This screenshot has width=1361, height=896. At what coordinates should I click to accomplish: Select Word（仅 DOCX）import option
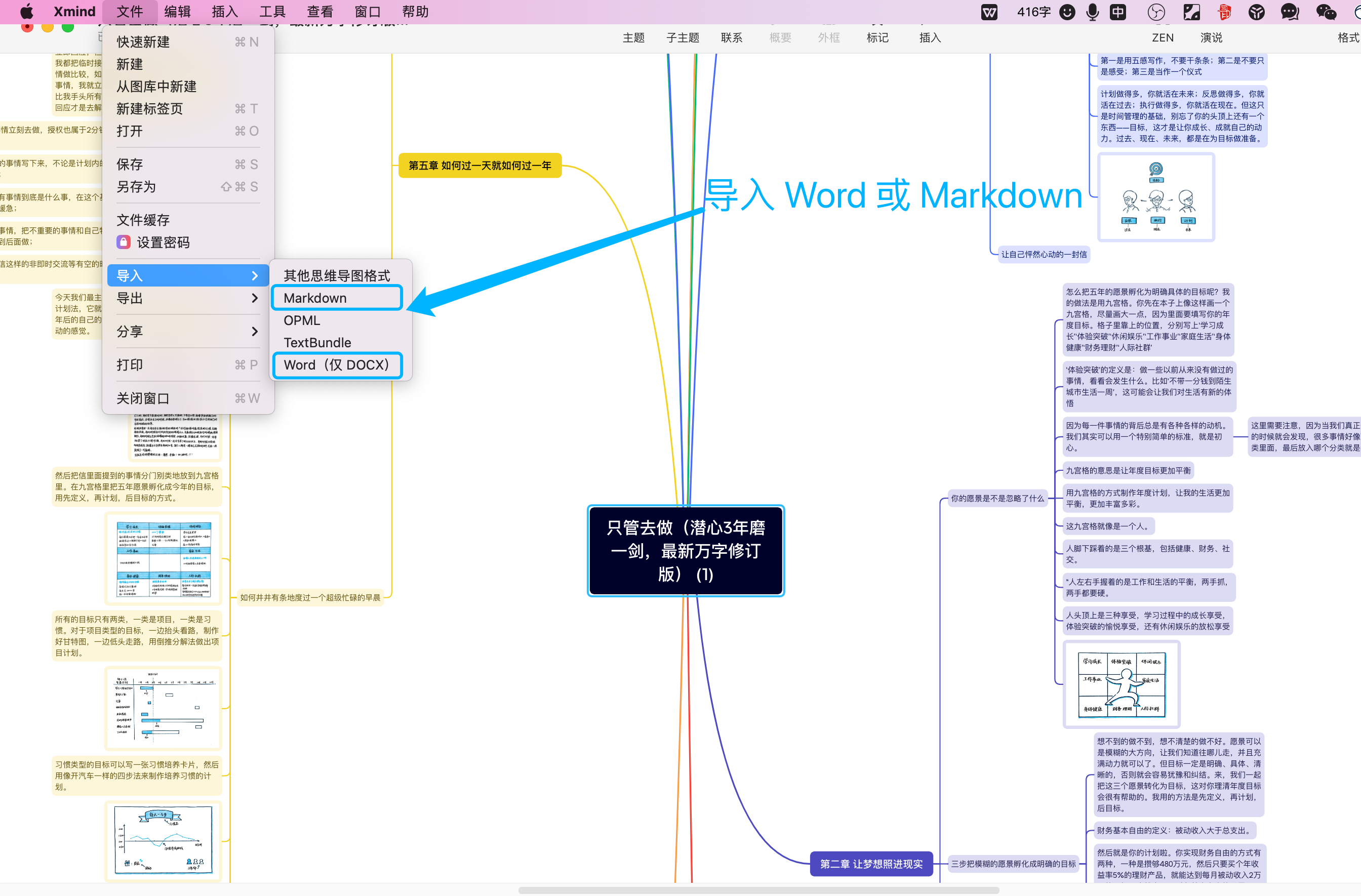tap(337, 365)
